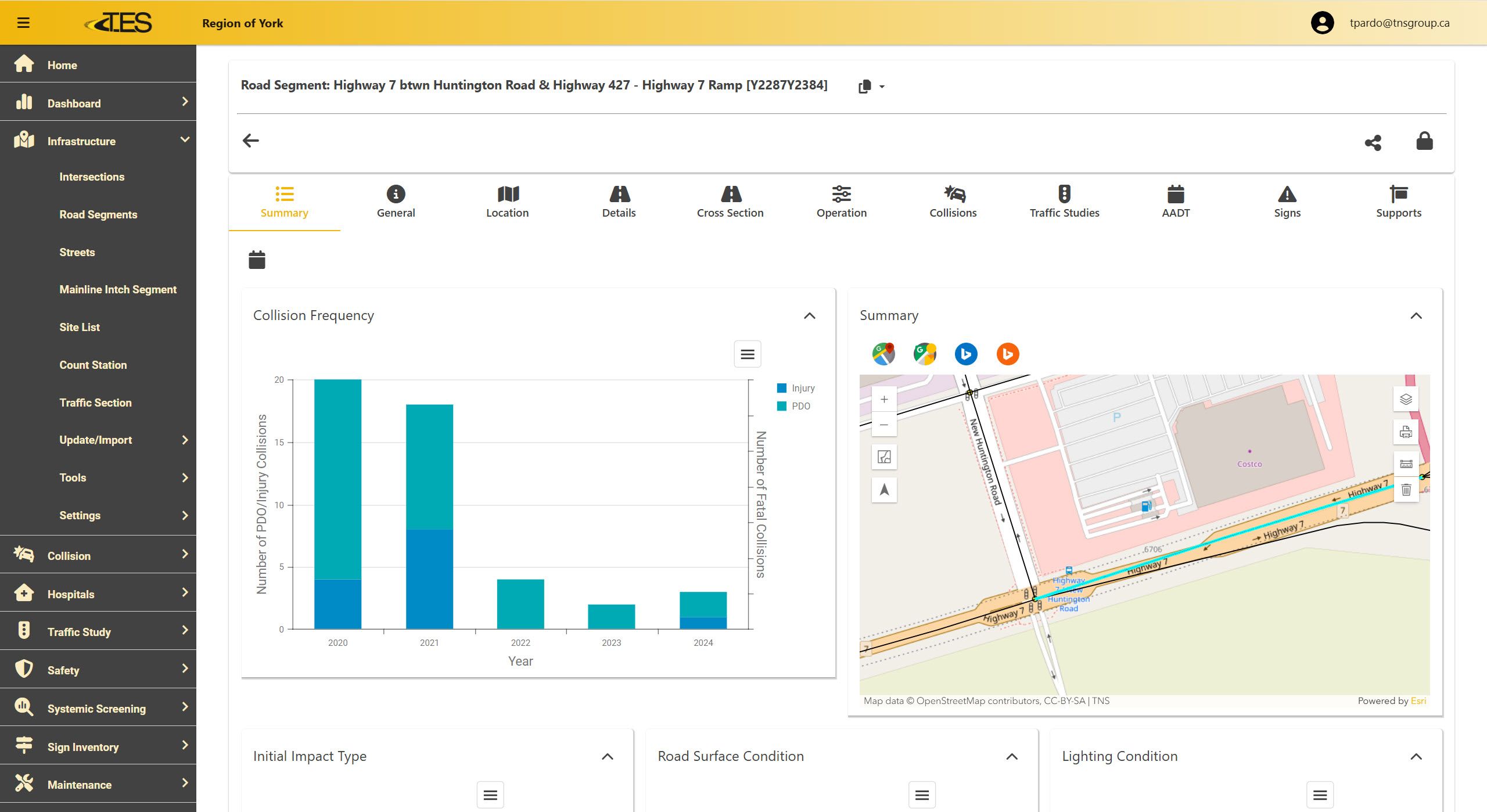Open the calendar date filter icon
The height and width of the screenshot is (812, 1487).
pos(257,260)
